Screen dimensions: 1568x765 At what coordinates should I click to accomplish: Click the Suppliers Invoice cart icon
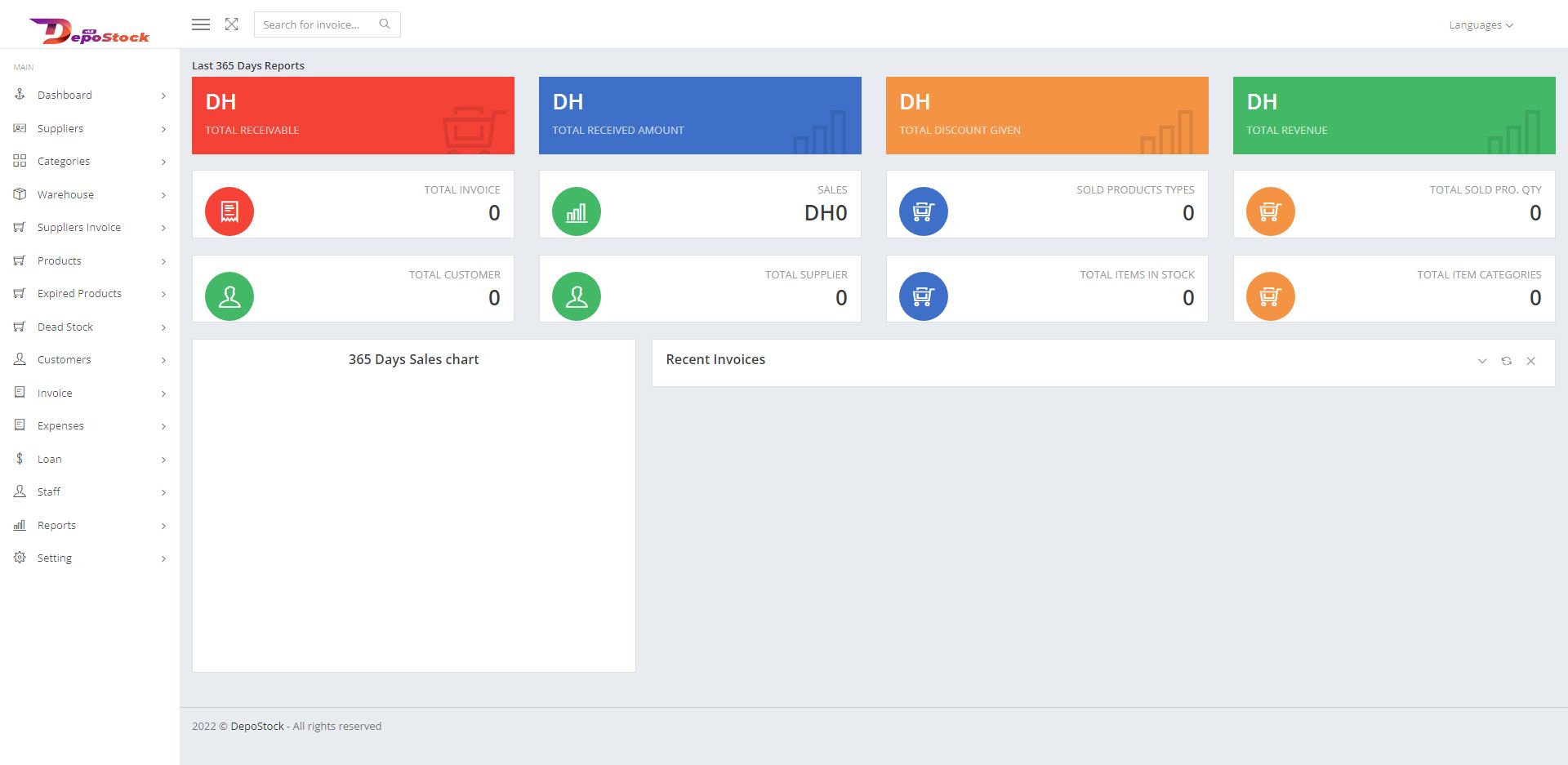(20, 227)
